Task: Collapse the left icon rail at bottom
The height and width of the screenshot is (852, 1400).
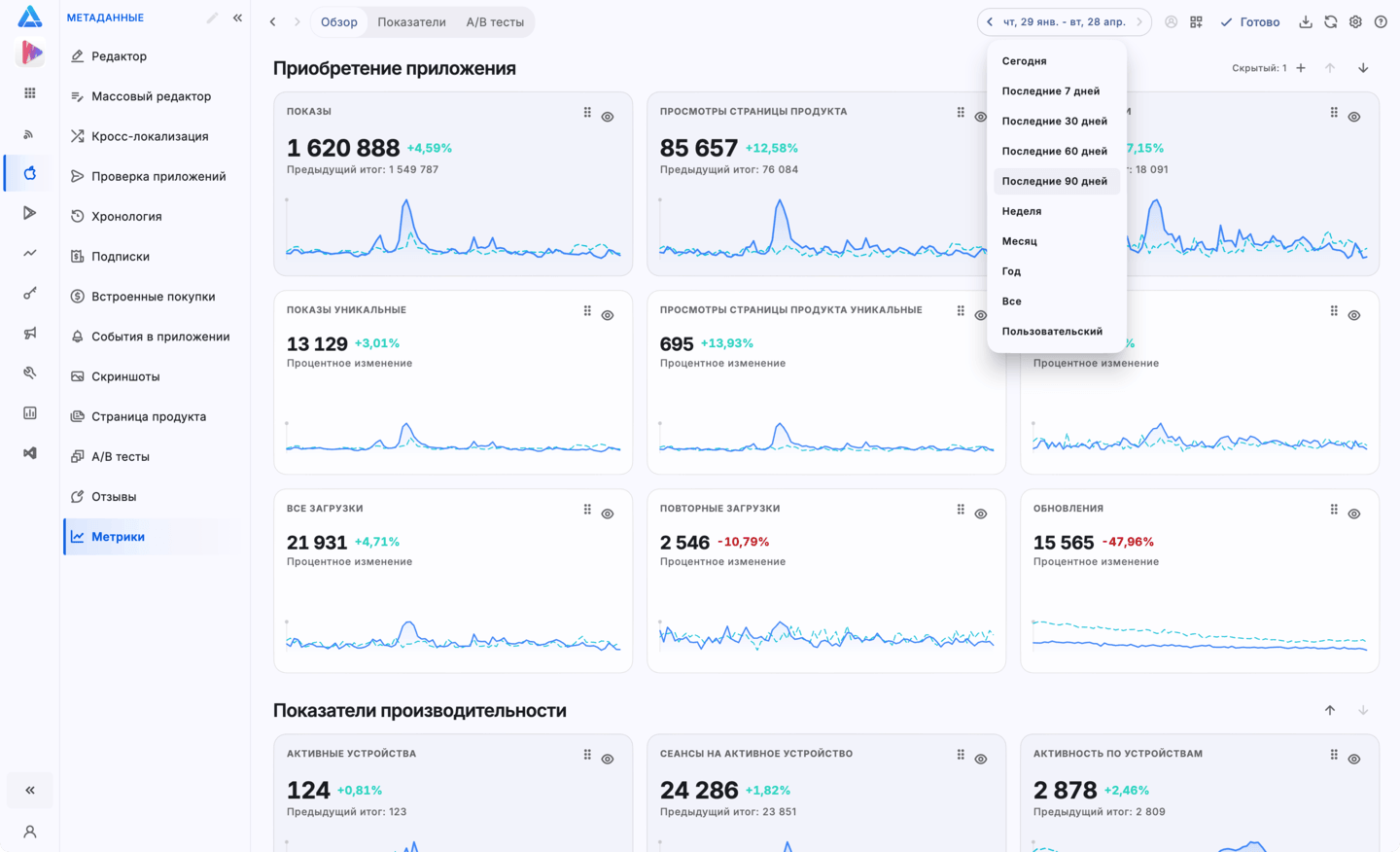Action: [30, 790]
